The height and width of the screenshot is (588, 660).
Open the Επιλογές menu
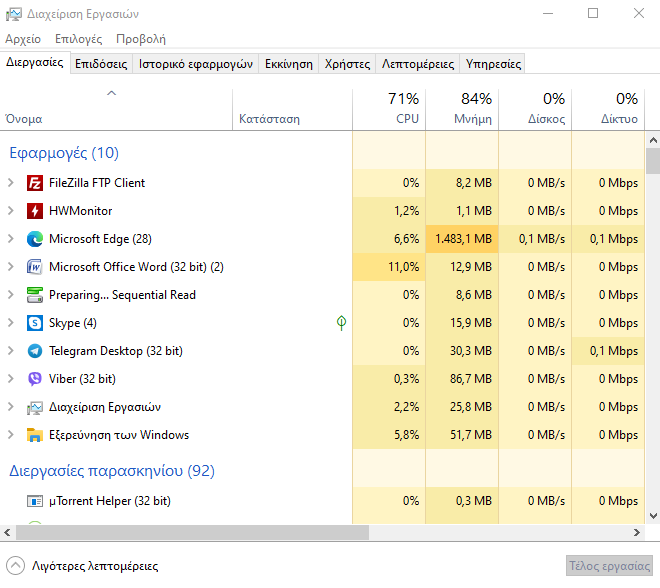click(79, 39)
